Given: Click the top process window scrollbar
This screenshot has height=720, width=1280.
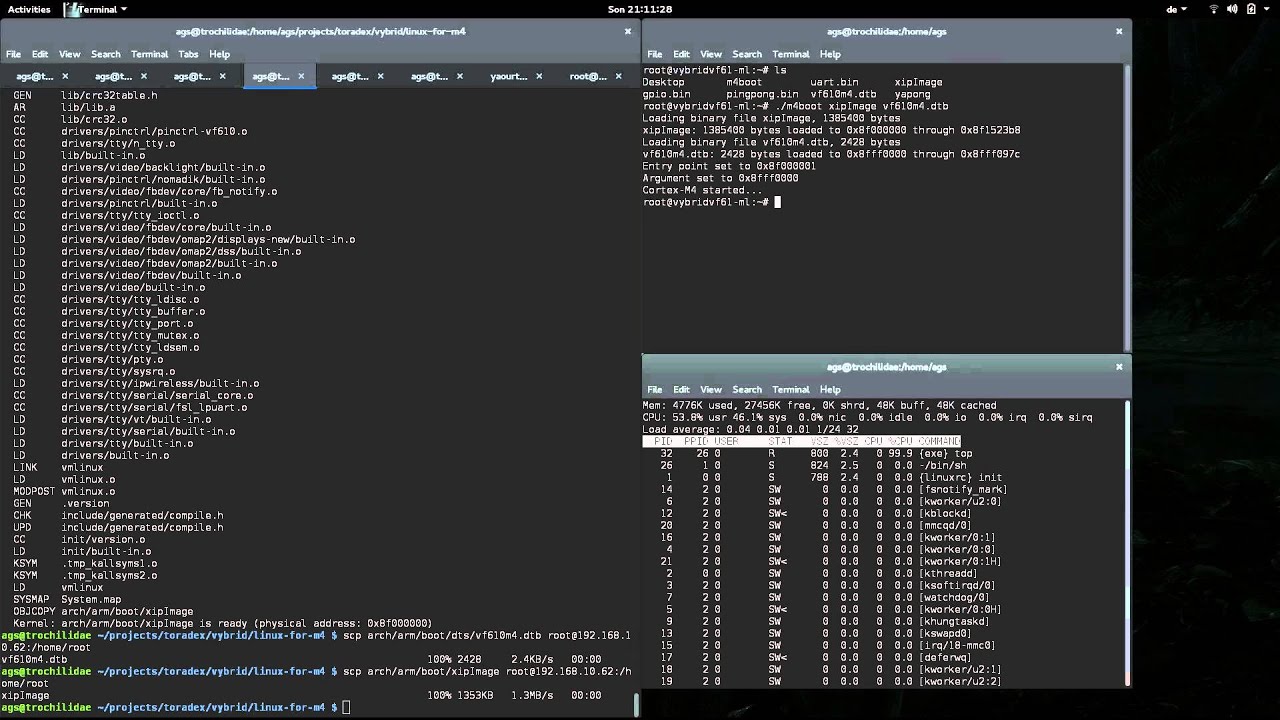Looking at the screenshot, I should (1127, 543).
